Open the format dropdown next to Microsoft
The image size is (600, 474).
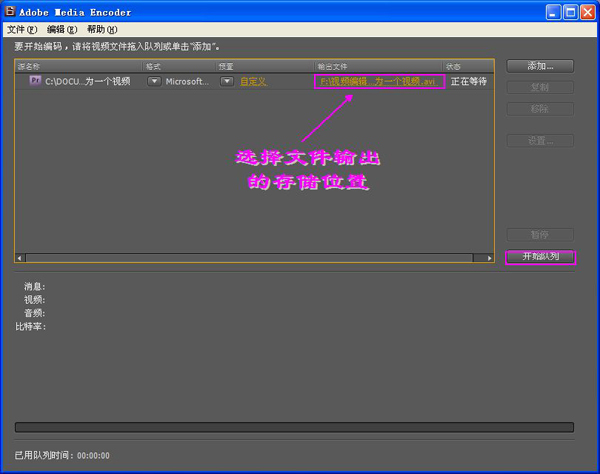(154, 81)
